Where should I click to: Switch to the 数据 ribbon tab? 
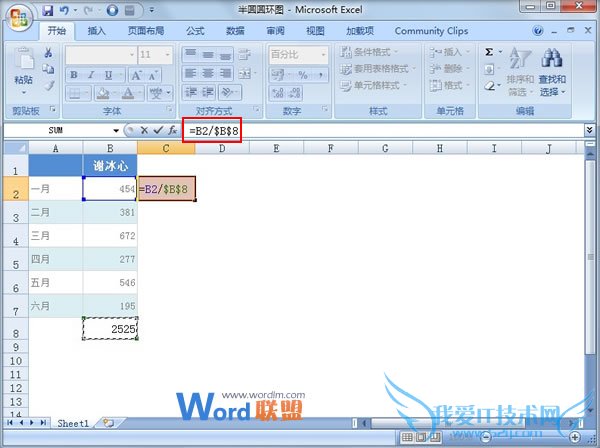pos(235,31)
